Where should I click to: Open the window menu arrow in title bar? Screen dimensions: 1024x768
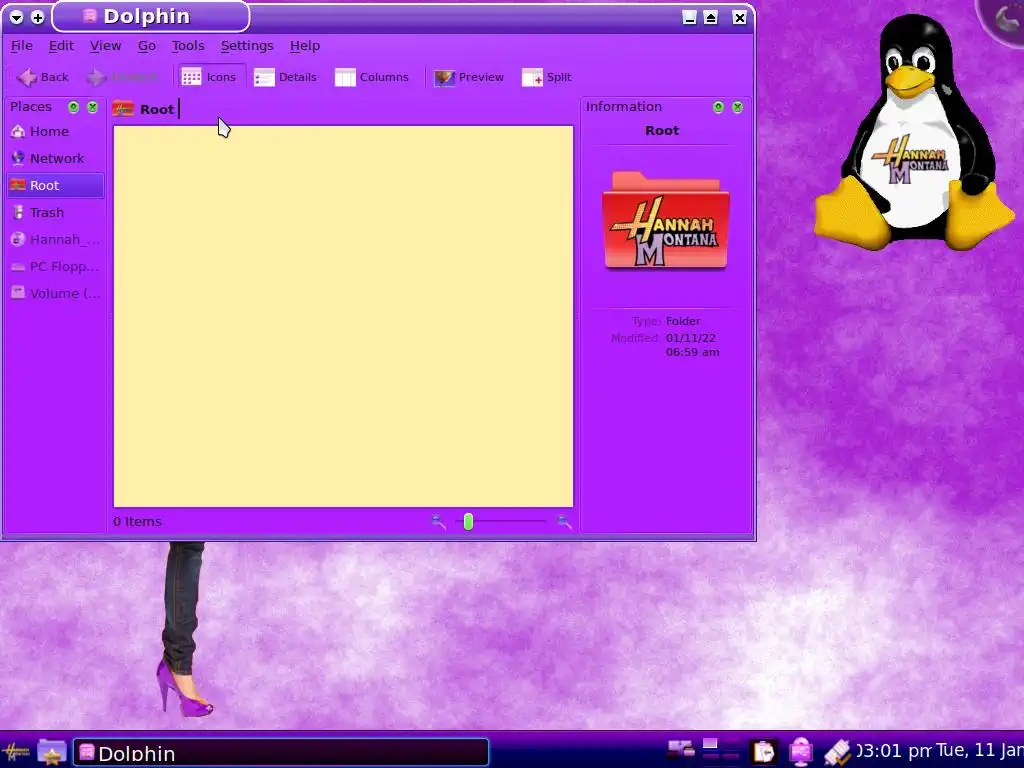point(17,17)
